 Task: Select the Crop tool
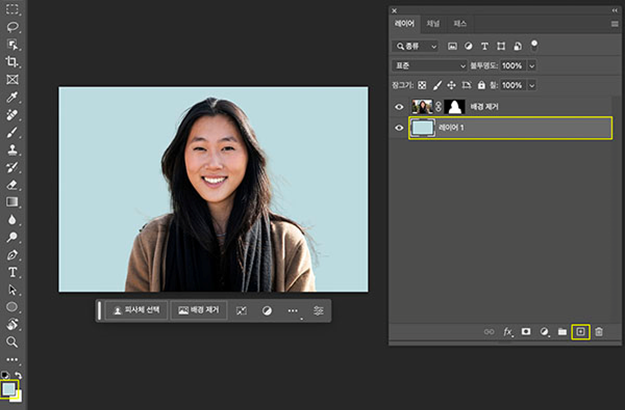[x=12, y=62]
